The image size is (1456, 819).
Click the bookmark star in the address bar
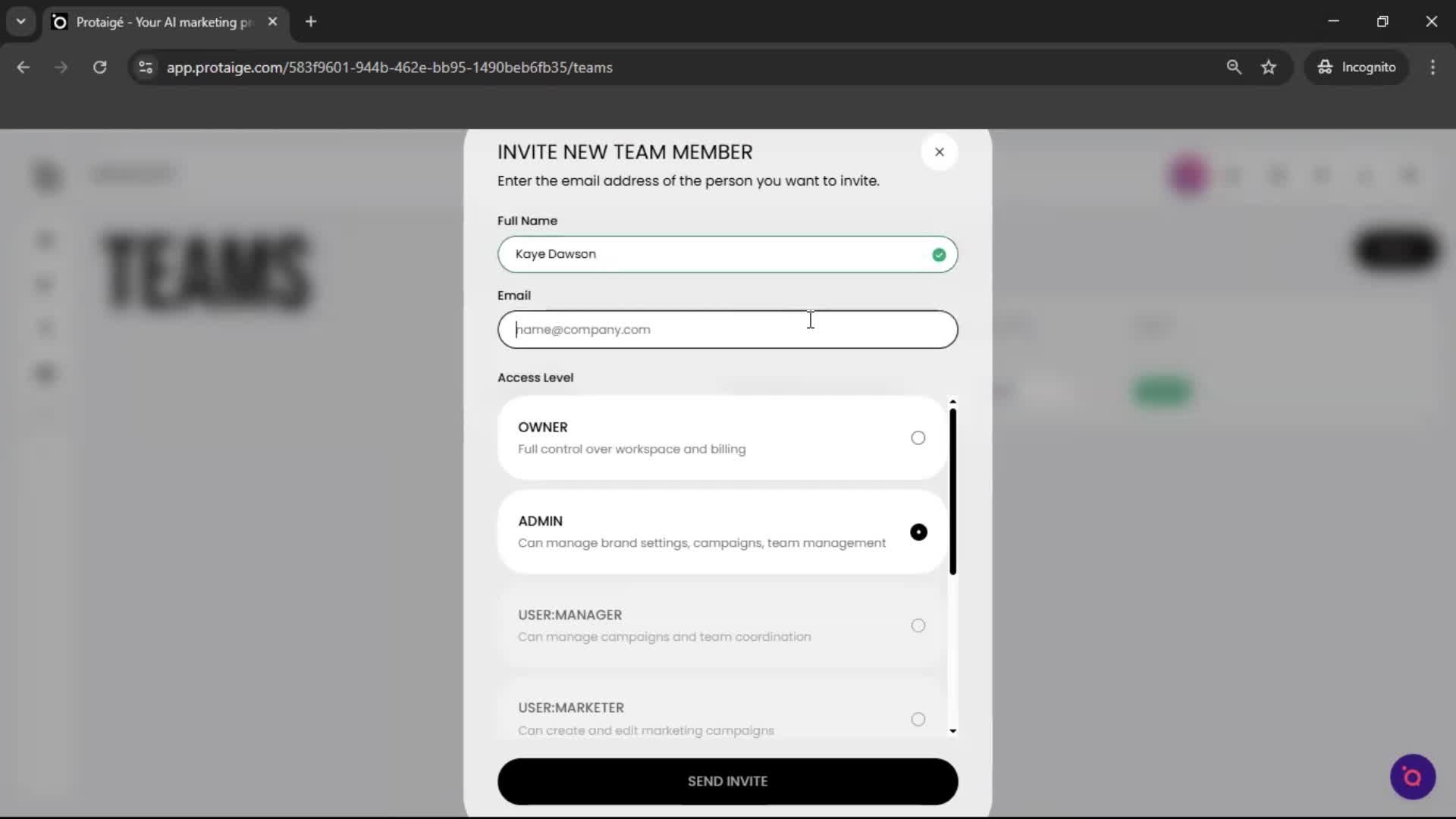tap(1269, 67)
